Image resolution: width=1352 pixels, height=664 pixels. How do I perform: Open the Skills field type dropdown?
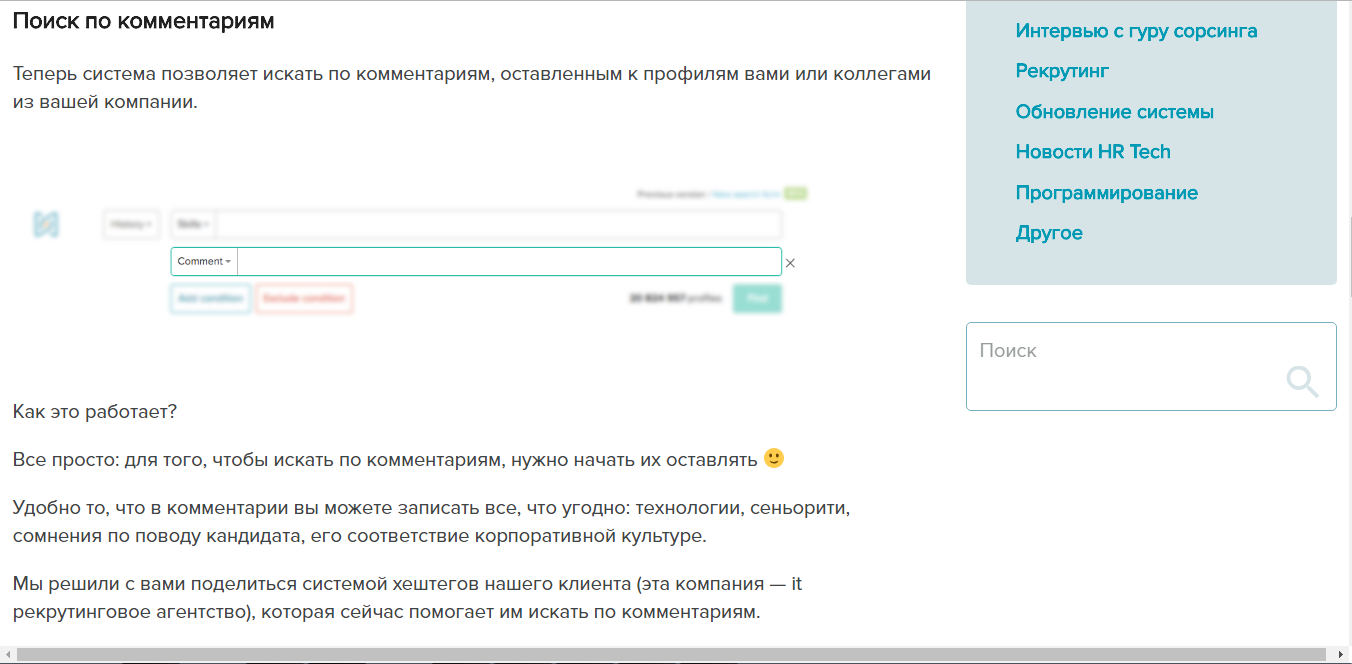(x=190, y=224)
